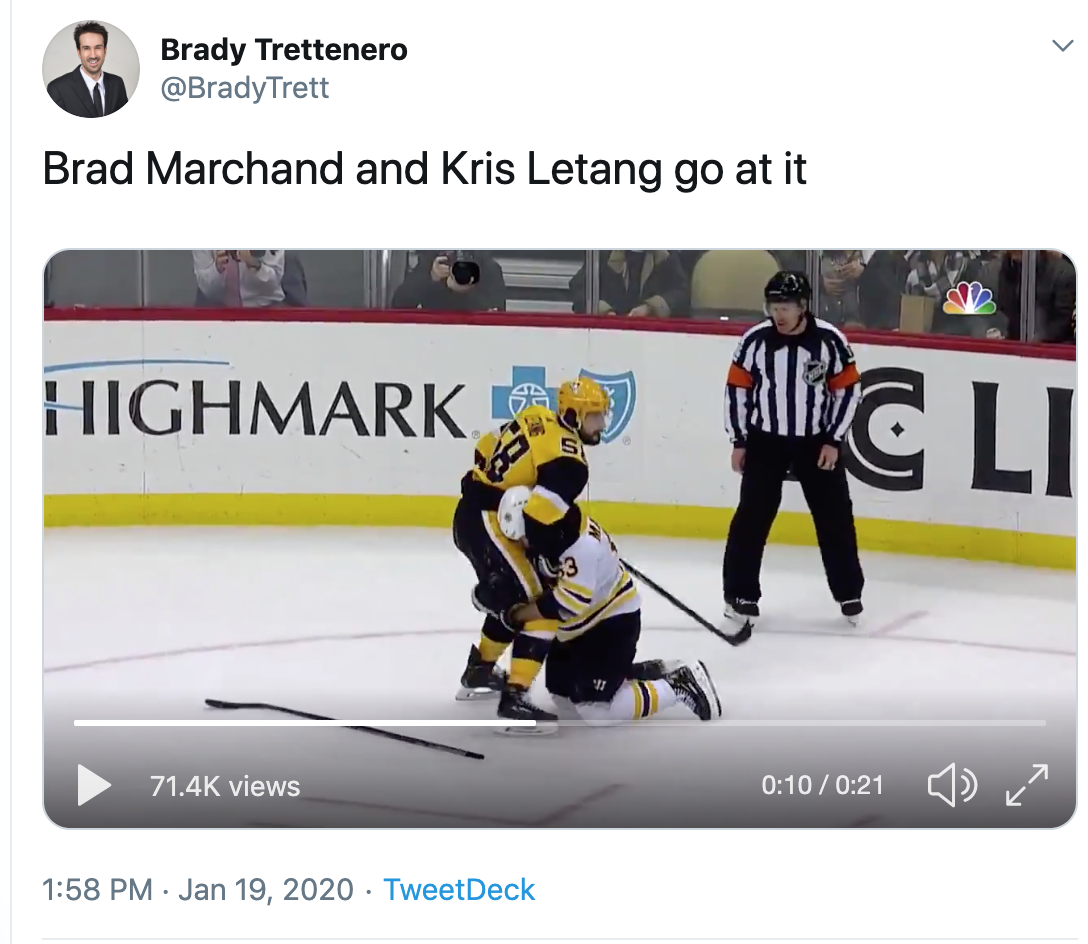Click Brady Trettenero's profile photo

[91, 69]
